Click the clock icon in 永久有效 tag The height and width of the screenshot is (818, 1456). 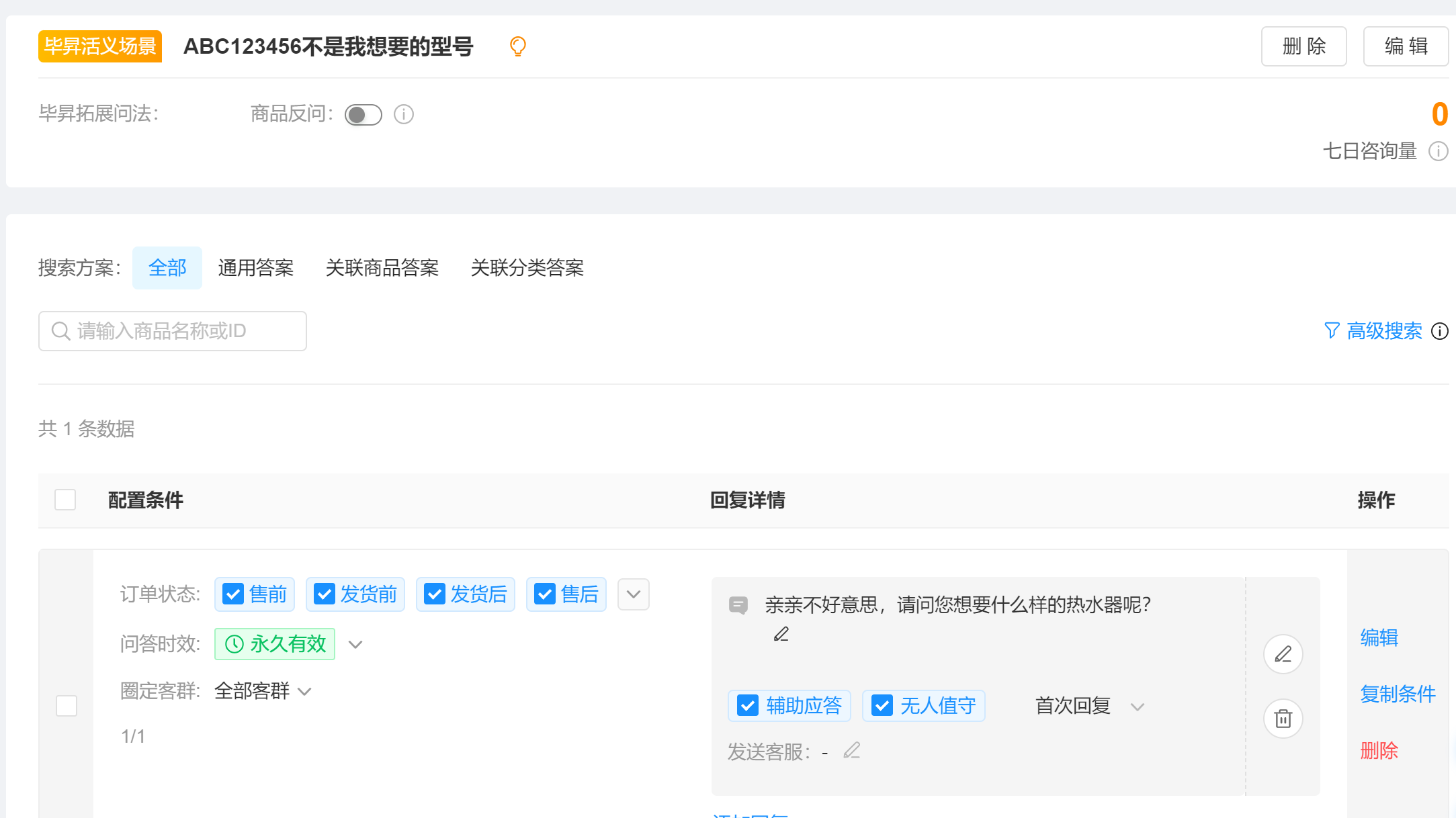click(x=234, y=644)
